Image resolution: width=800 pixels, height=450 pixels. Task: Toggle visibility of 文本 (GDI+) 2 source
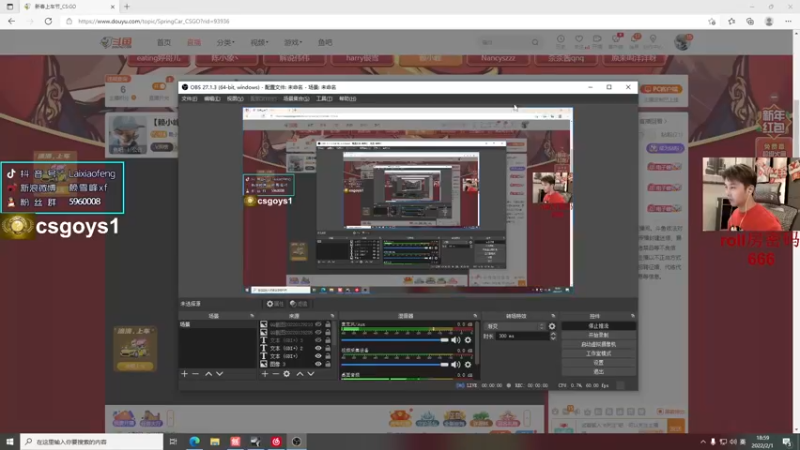(x=318, y=348)
